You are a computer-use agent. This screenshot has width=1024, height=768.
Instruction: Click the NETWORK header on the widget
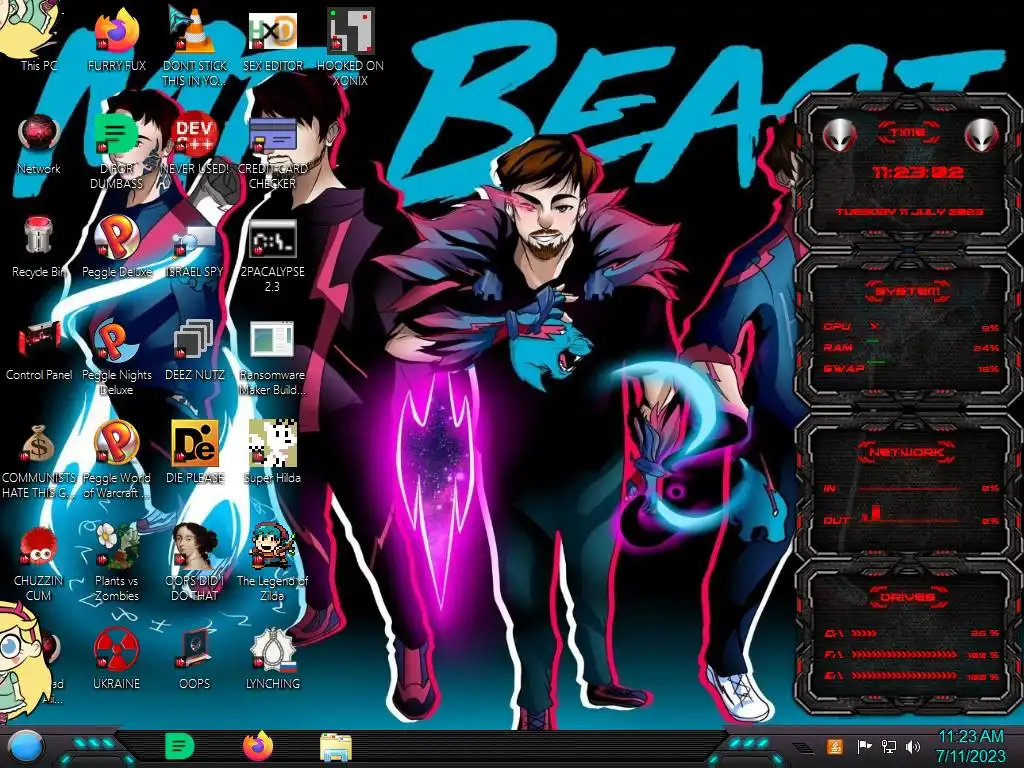908,452
